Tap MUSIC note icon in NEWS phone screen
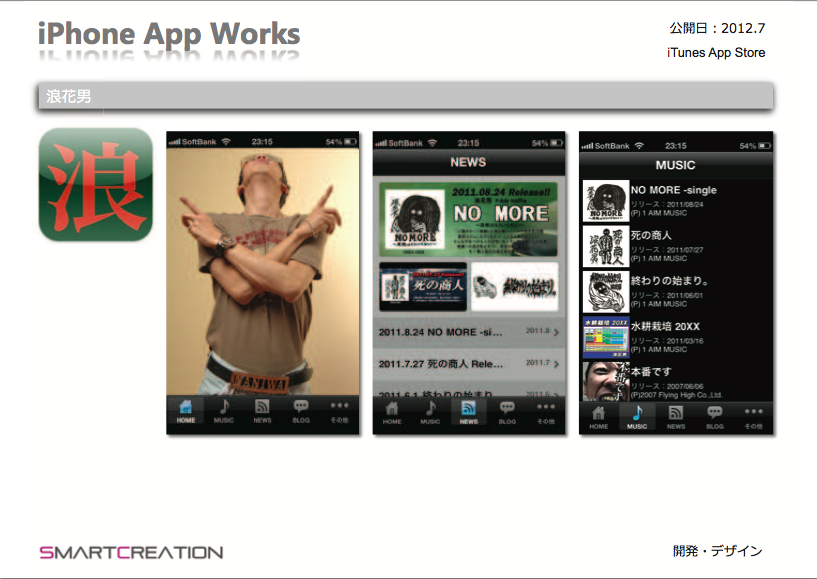This screenshot has width=817, height=579. (430, 408)
